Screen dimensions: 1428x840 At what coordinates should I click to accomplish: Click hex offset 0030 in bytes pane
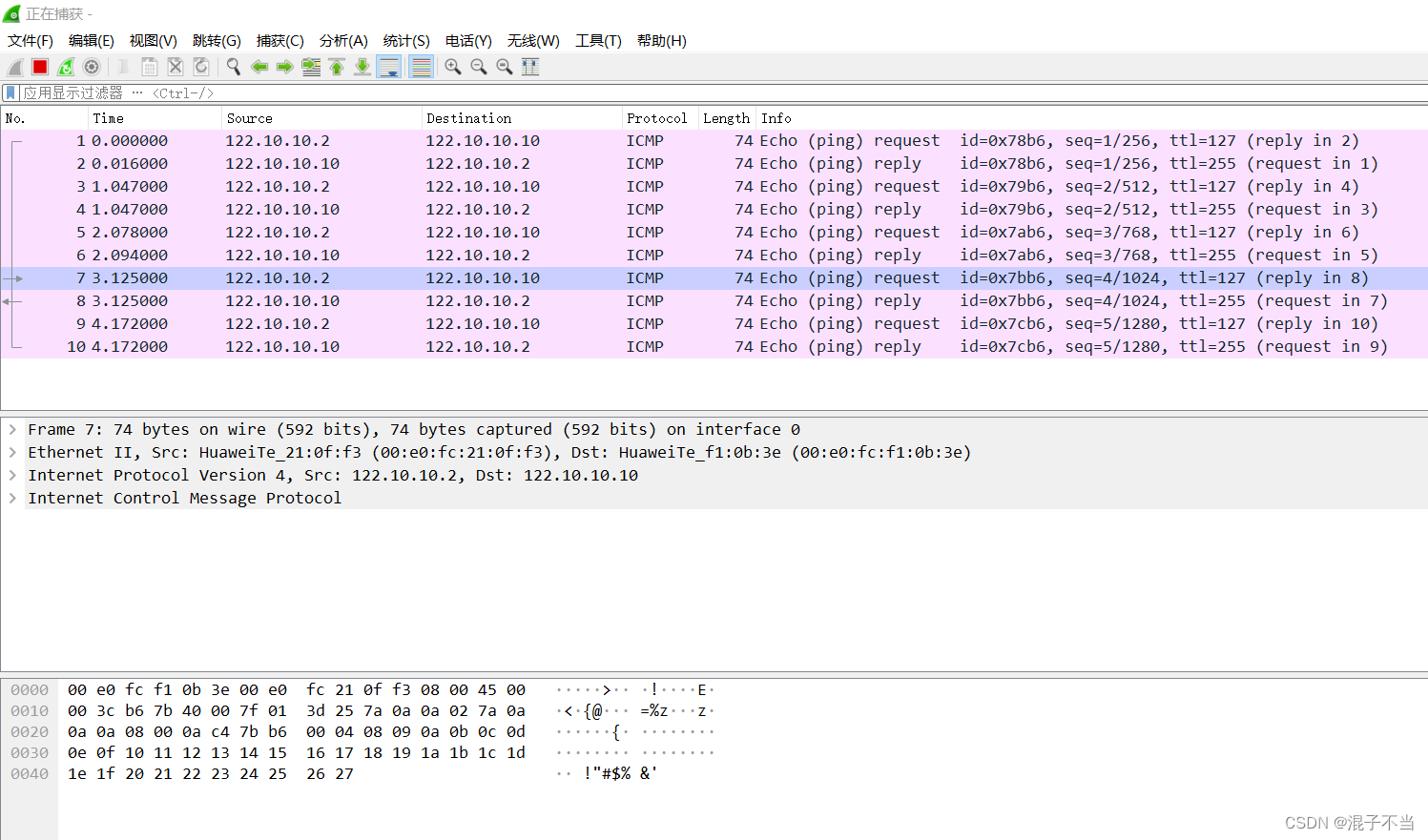tap(30, 753)
